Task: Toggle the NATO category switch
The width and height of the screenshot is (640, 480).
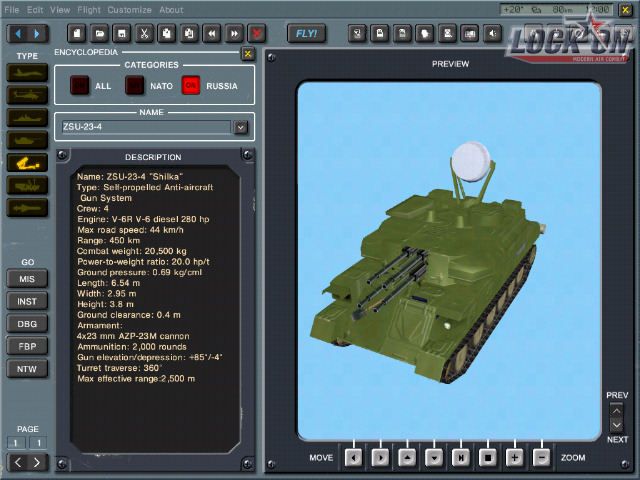Action: tap(134, 86)
